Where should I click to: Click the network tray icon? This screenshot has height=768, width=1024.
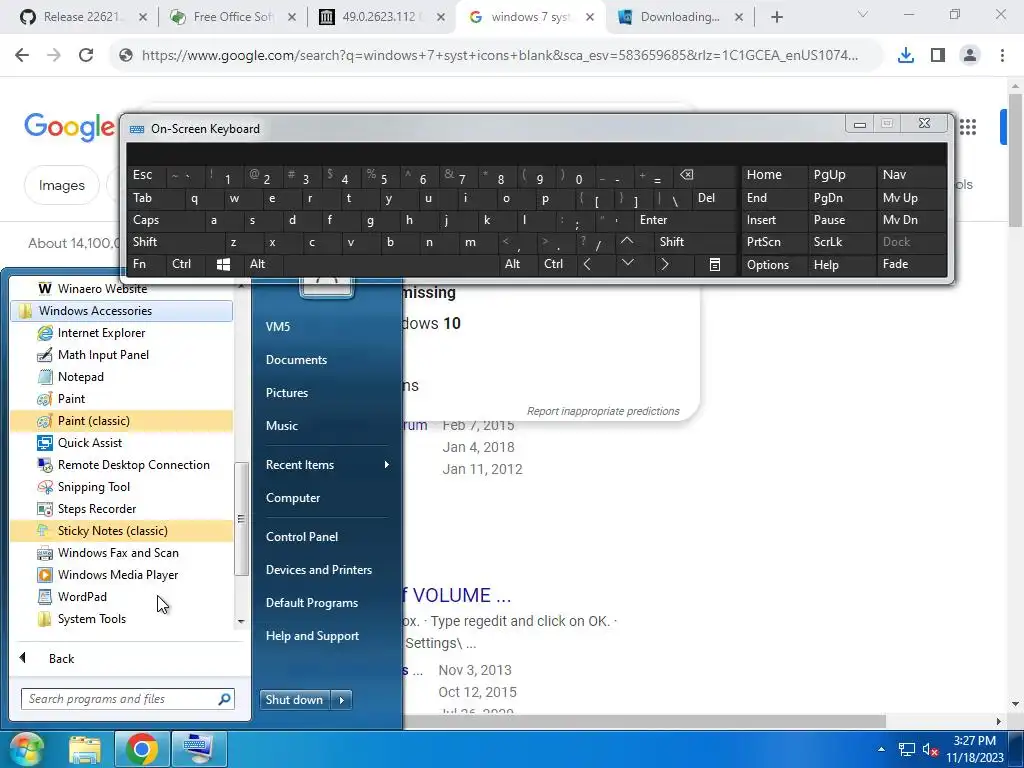906,750
